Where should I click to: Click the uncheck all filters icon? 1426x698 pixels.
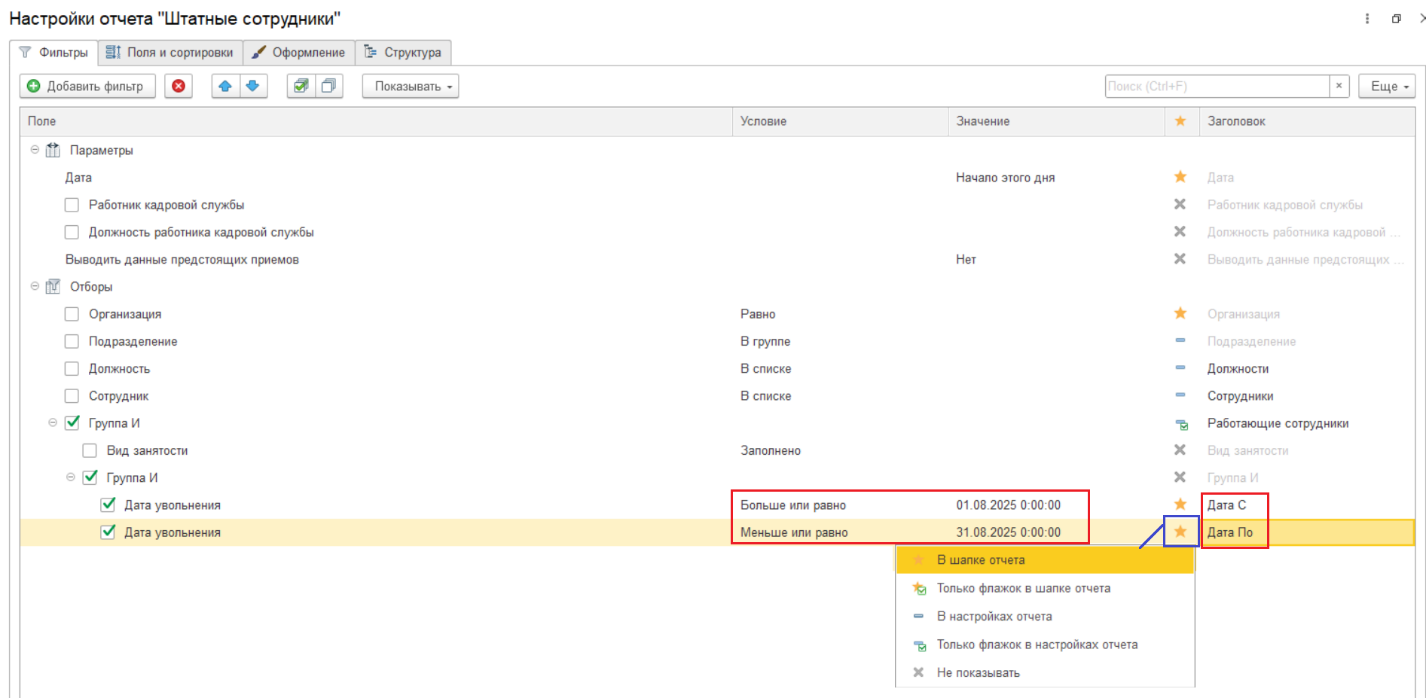pyautogui.click(x=327, y=86)
